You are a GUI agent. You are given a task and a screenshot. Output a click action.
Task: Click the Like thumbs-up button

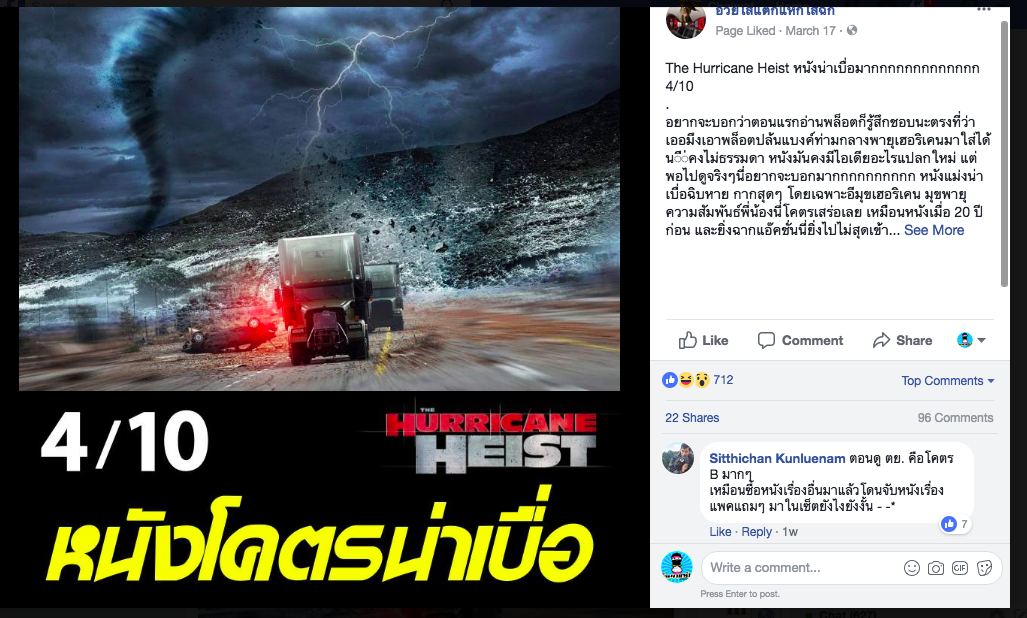pyautogui.click(x=703, y=340)
